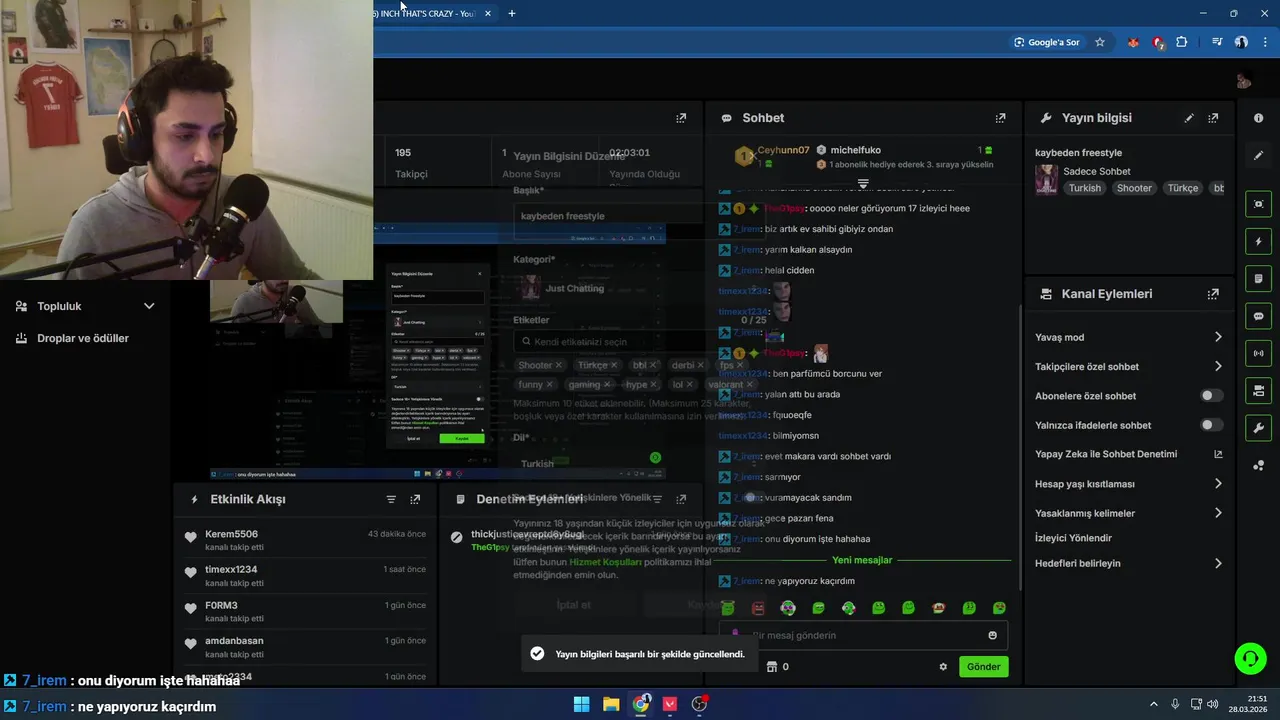Click Ceyhunn07 in chat leaderboard
Viewport: 1280px width, 720px height.
[783, 150]
